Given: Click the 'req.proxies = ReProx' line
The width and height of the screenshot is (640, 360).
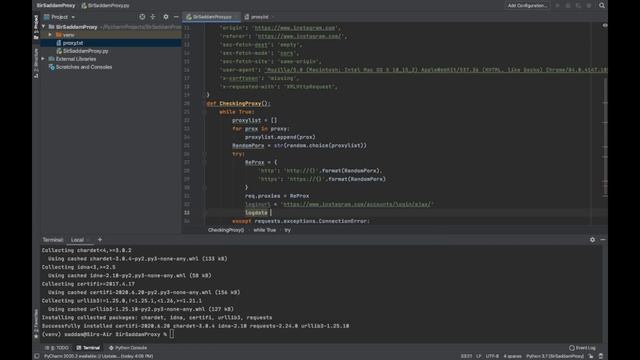Looking at the screenshot, I should (277, 196).
